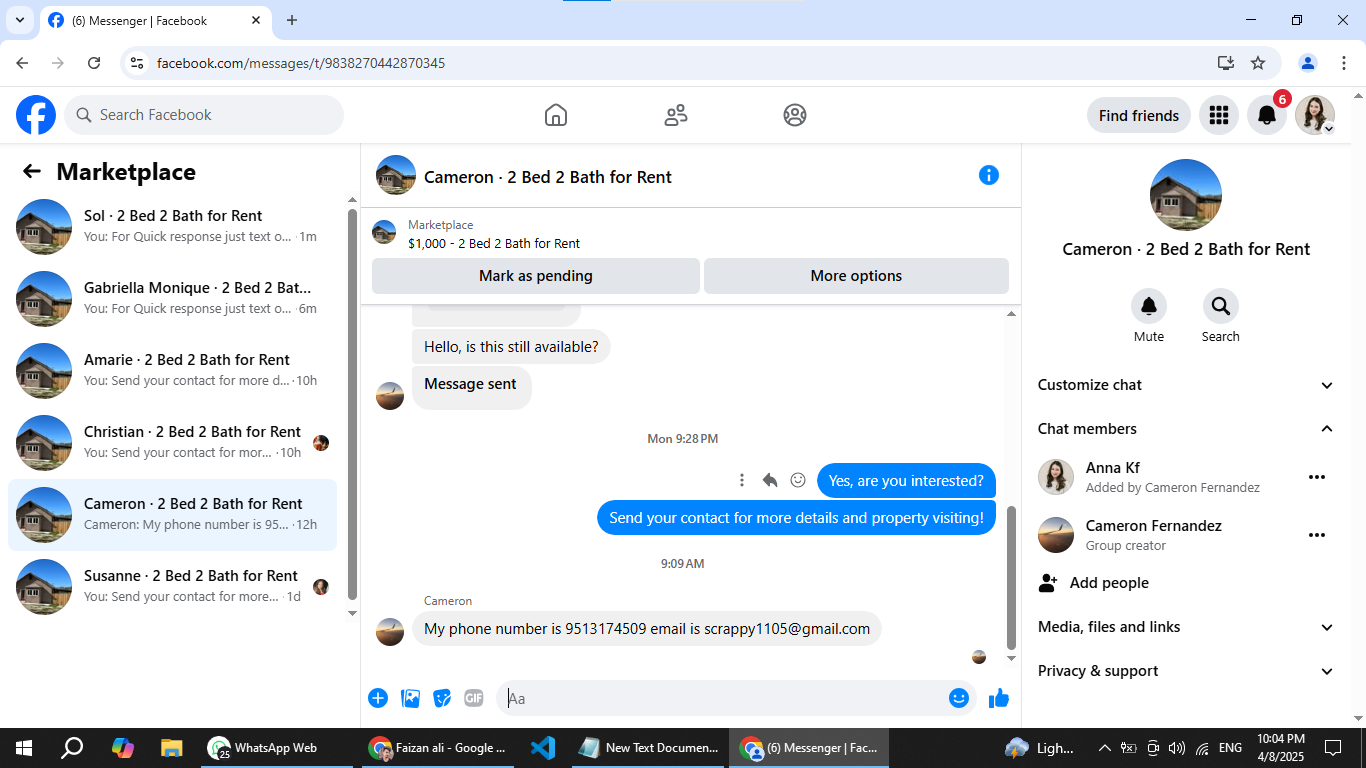Open Windows taskbar search
The height and width of the screenshot is (768, 1366).
pyautogui.click(x=72, y=748)
